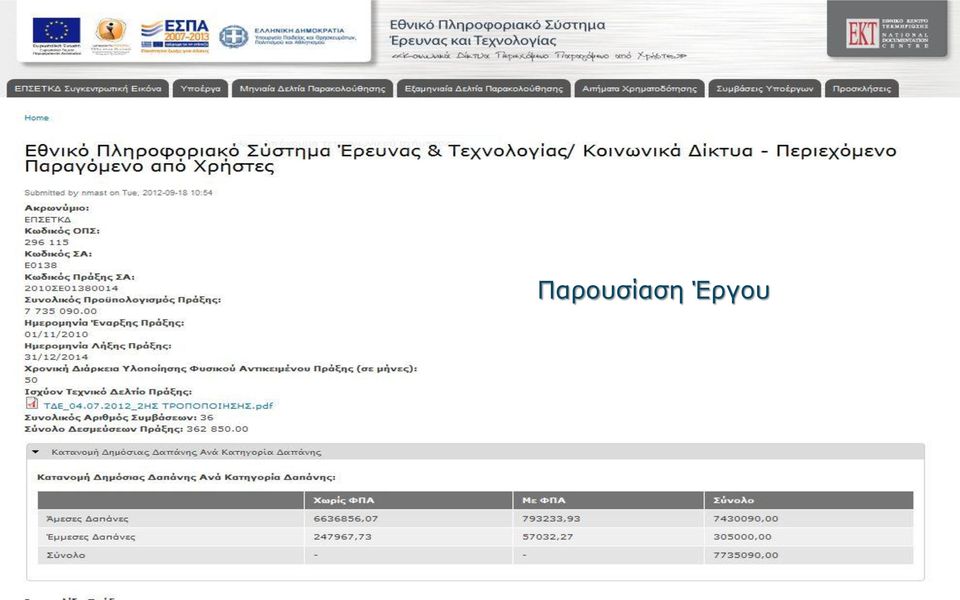Click the EKT National Documentation Centre logo
Image resolution: width=960 pixels, height=600 pixels.
888,32
